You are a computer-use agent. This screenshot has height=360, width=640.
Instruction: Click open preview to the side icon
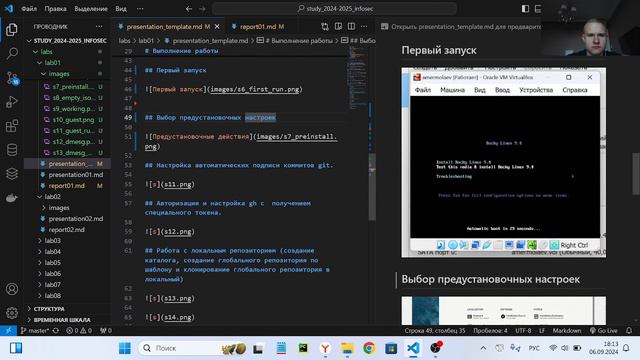pyautogui.click(x=338, y=27)
